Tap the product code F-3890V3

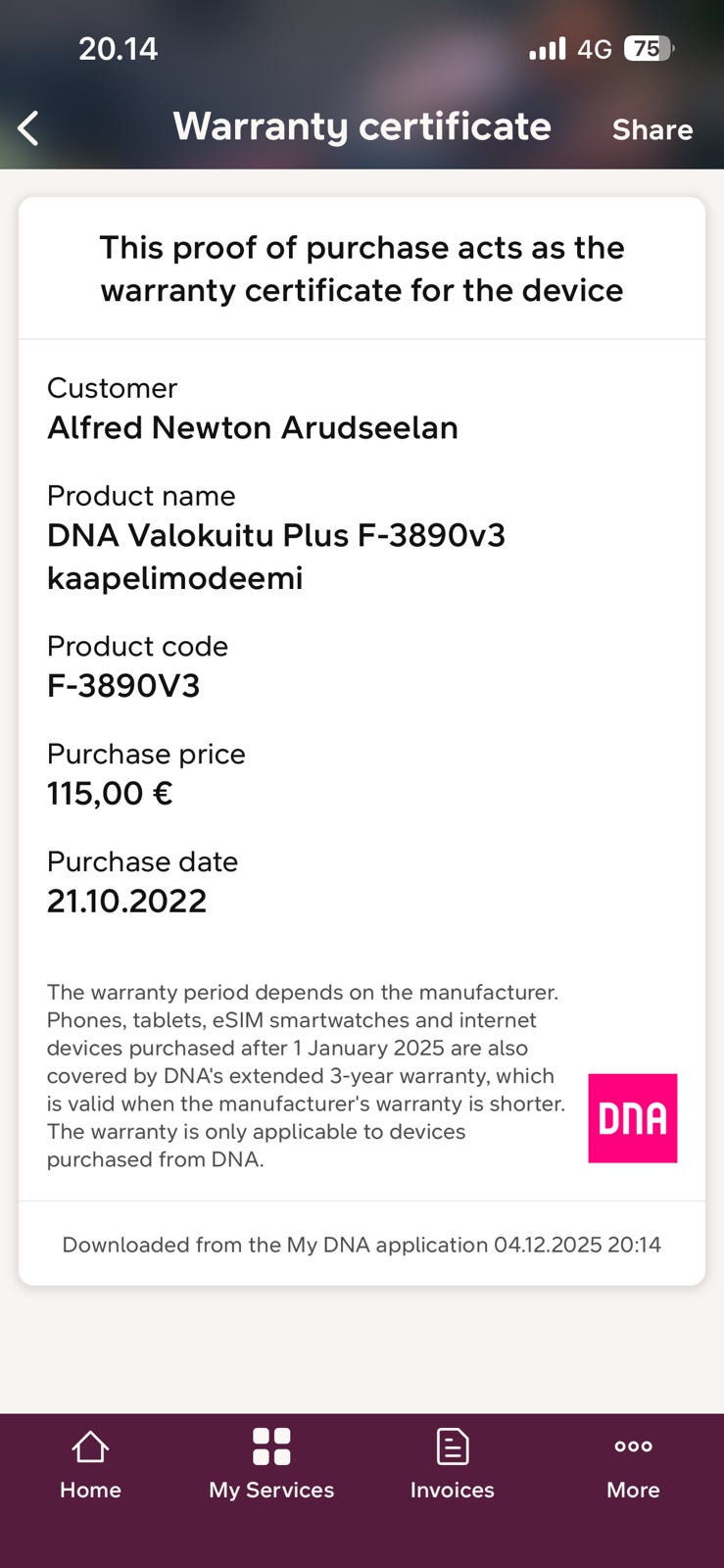tap(123, 686)
